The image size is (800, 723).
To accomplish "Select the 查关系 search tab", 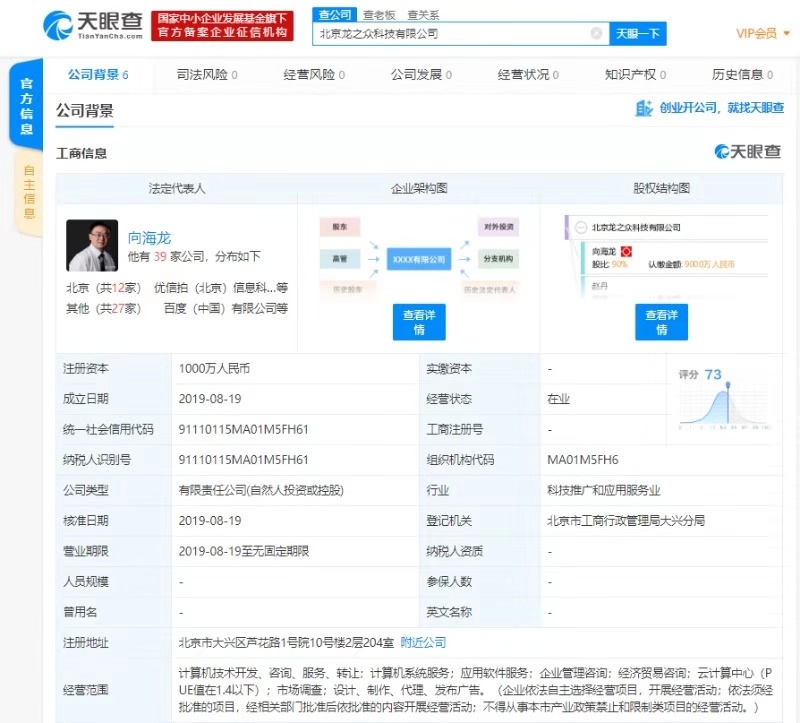I will (423, 15).
